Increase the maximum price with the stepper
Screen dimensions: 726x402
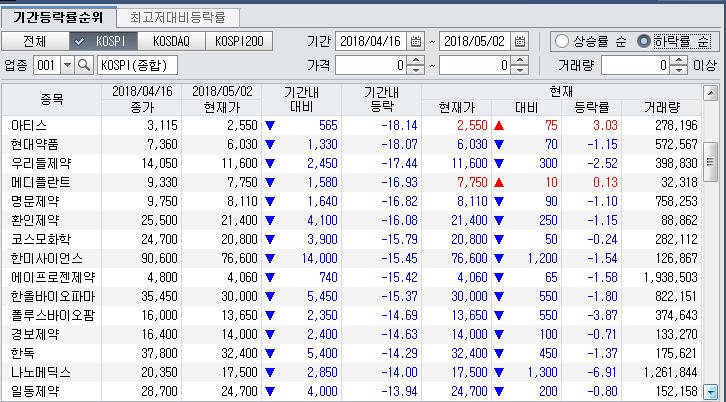pos(520,61)
